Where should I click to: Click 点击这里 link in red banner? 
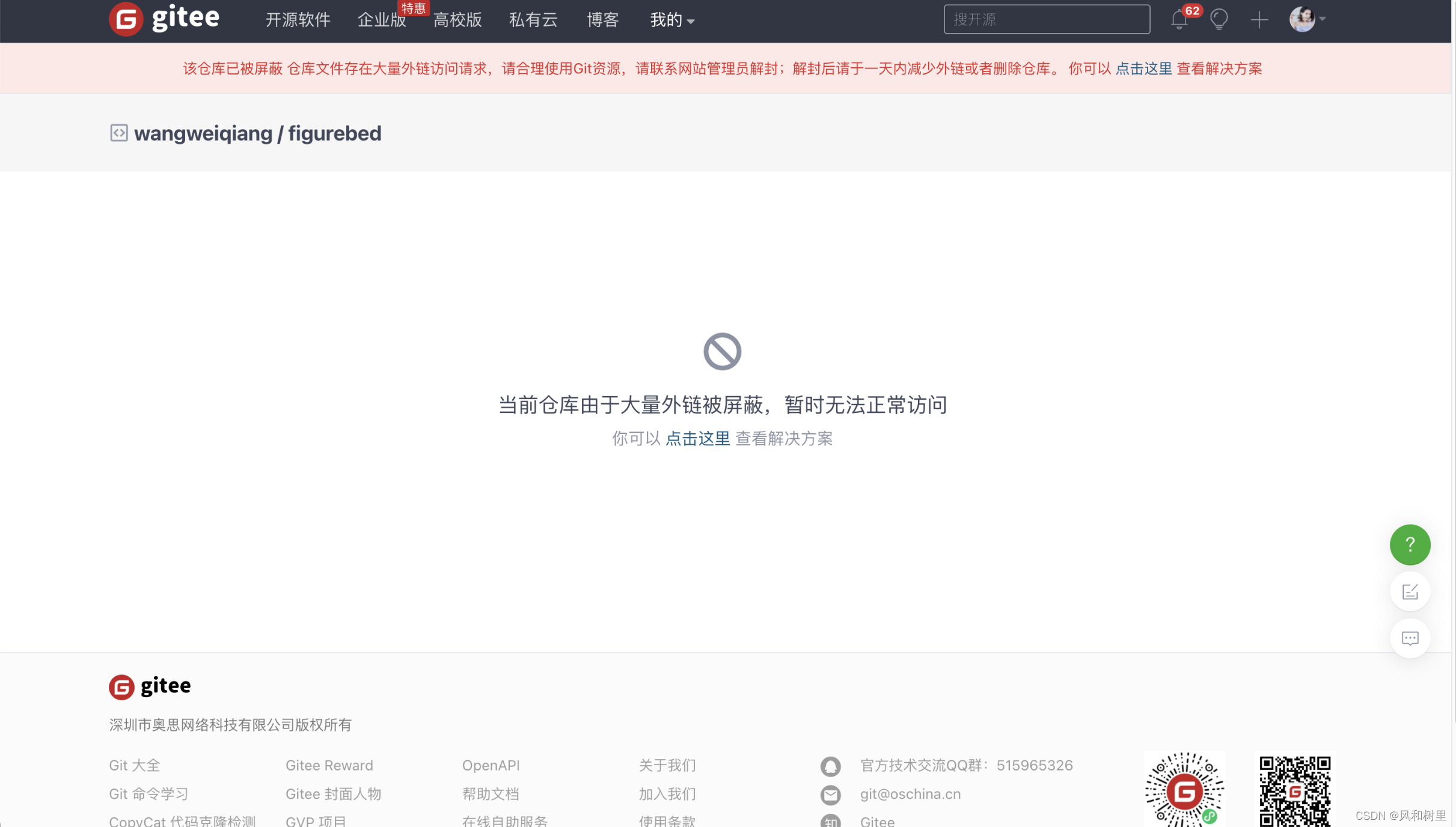click(x=1143, y=69)
